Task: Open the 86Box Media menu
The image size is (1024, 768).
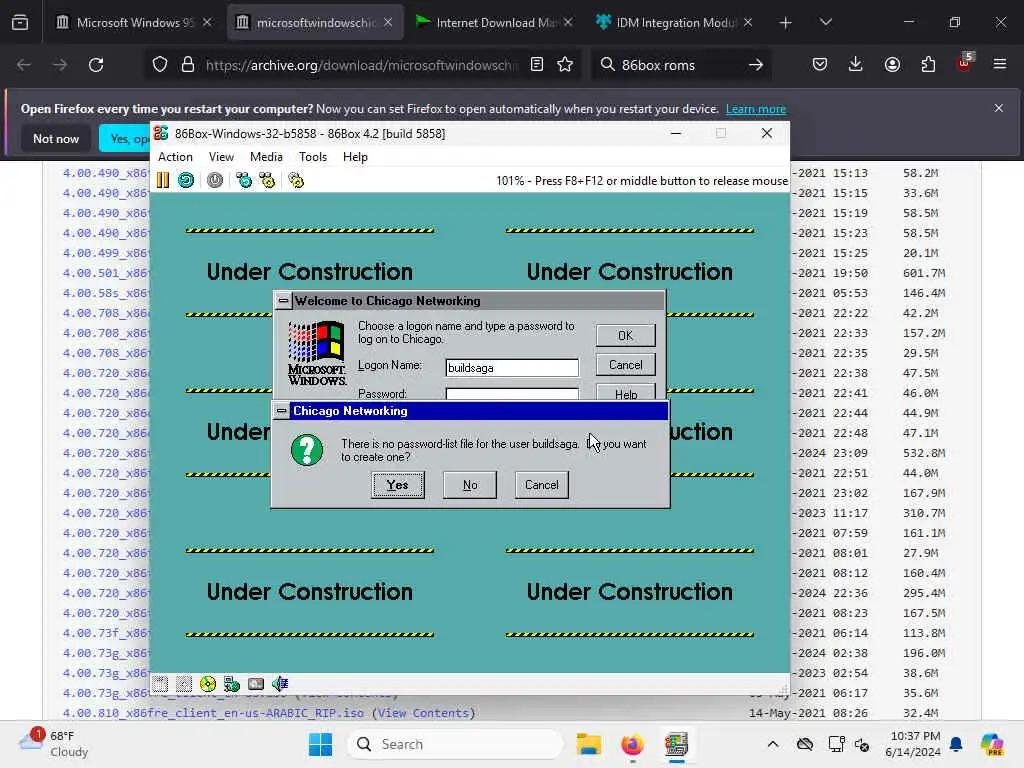Action: (266, 157)
